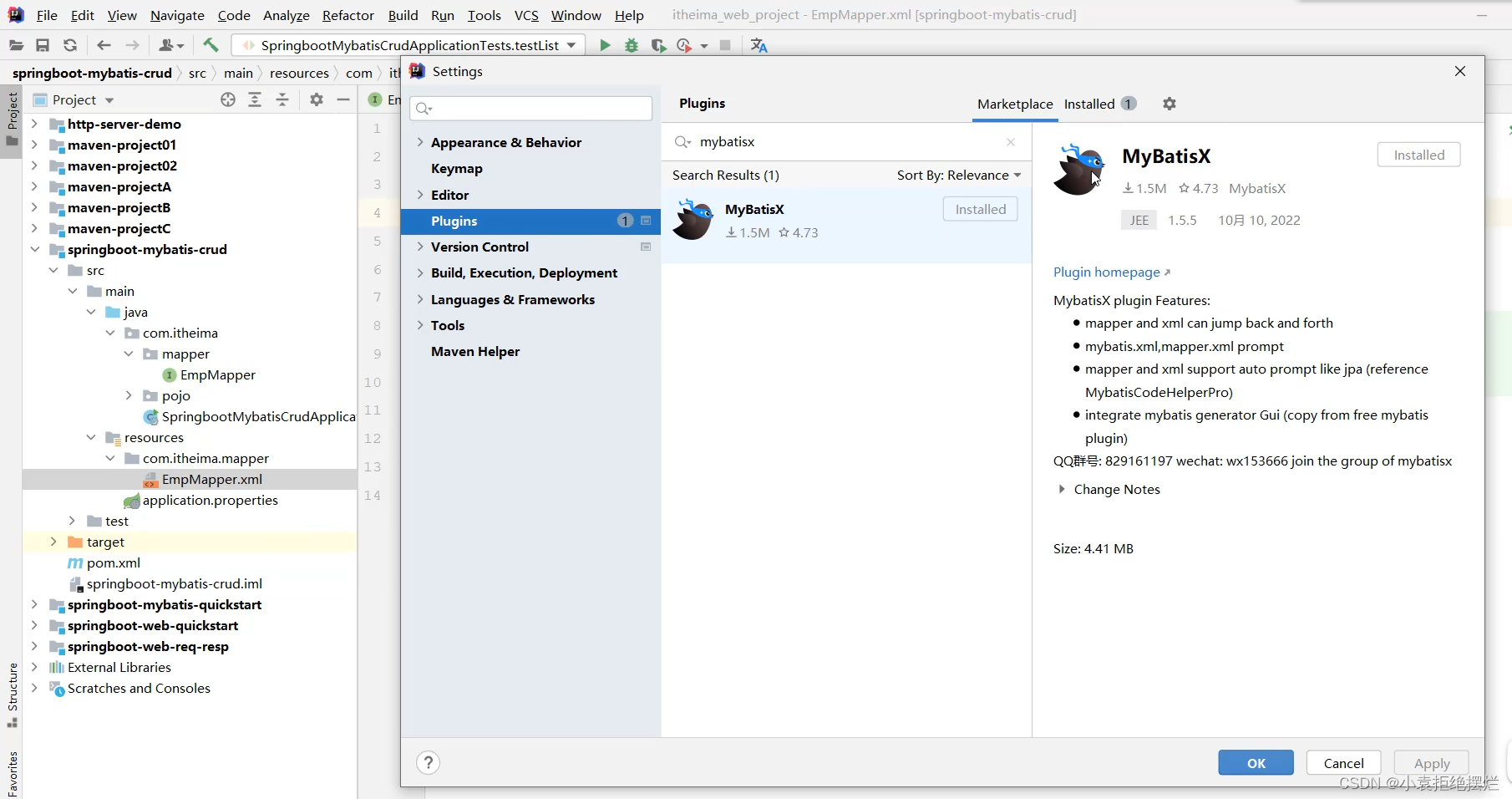
Task: Click Installed button in MyBatisX detail header
Action: [x=1418, y=155]
